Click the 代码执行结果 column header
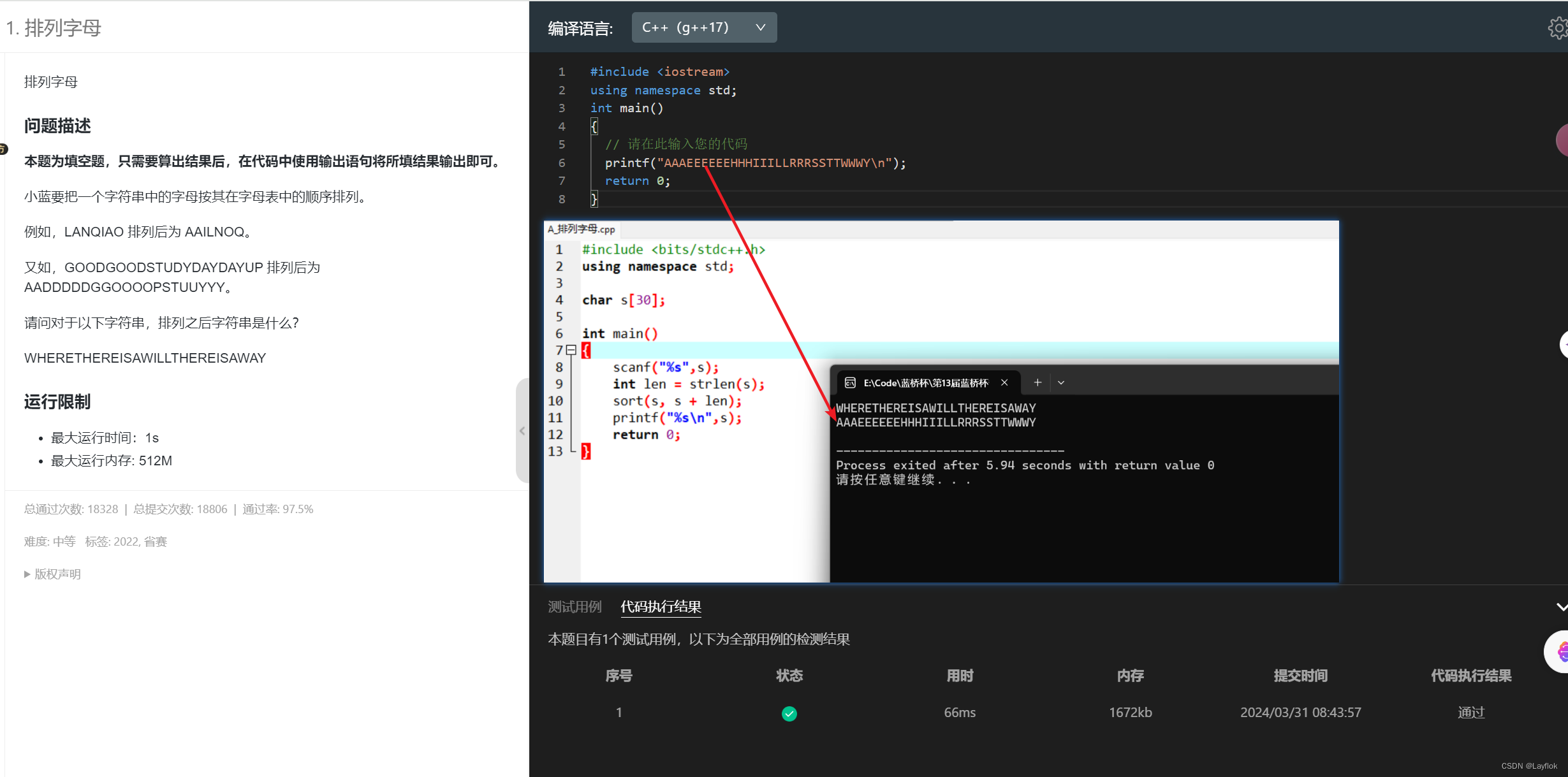 click(1470, 676)
